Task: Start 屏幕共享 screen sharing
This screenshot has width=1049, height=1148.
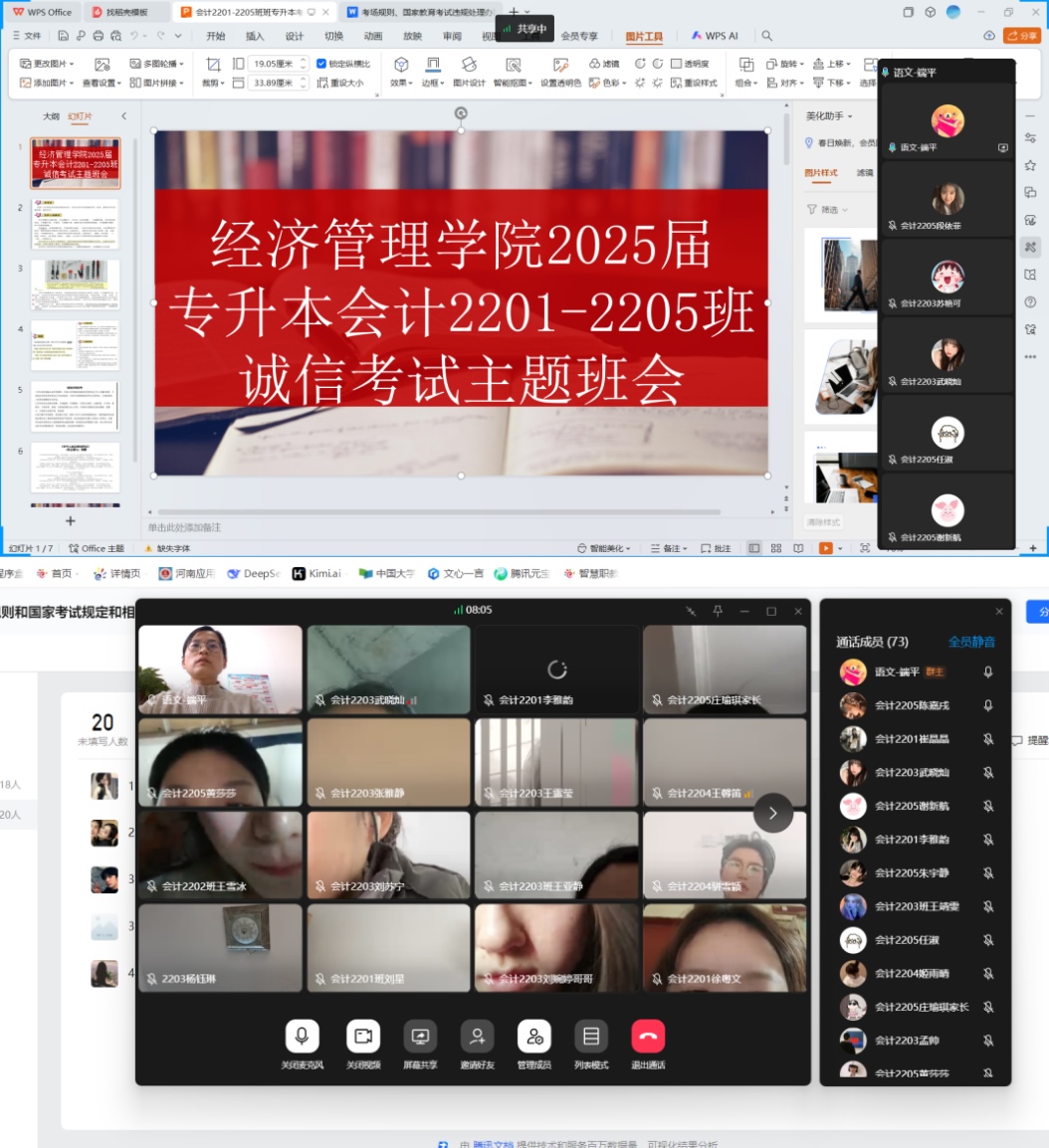Action: [x=420, y=1037]
